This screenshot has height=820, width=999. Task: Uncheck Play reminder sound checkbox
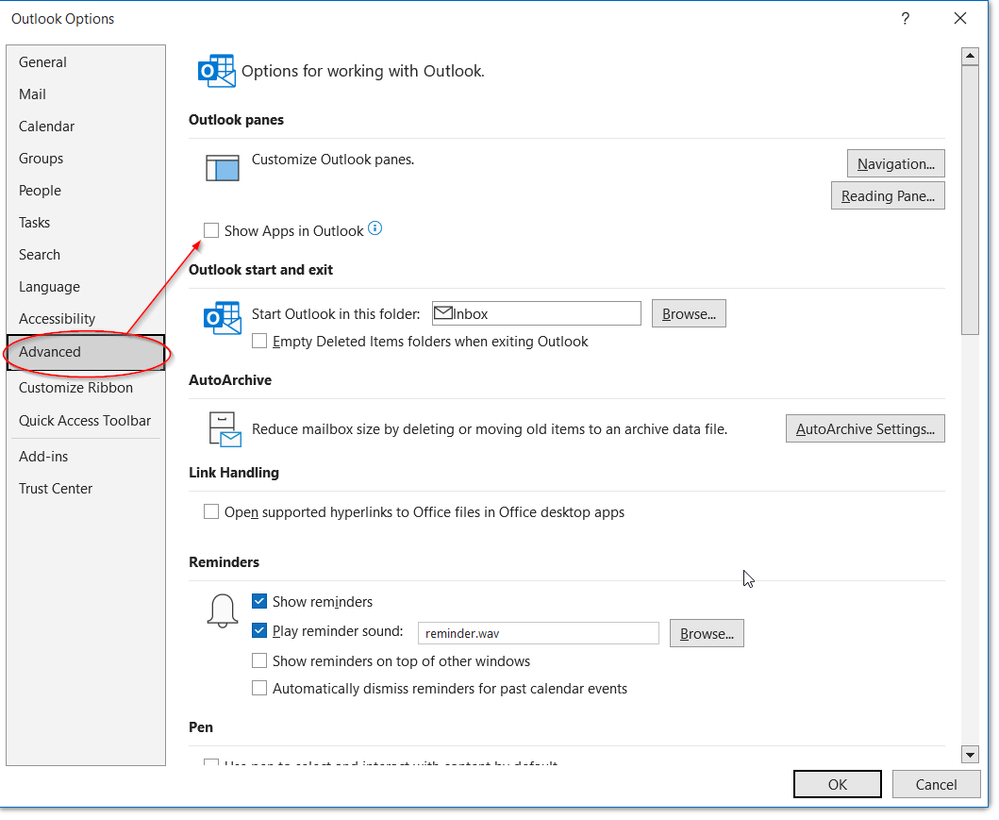click(259, 631)
